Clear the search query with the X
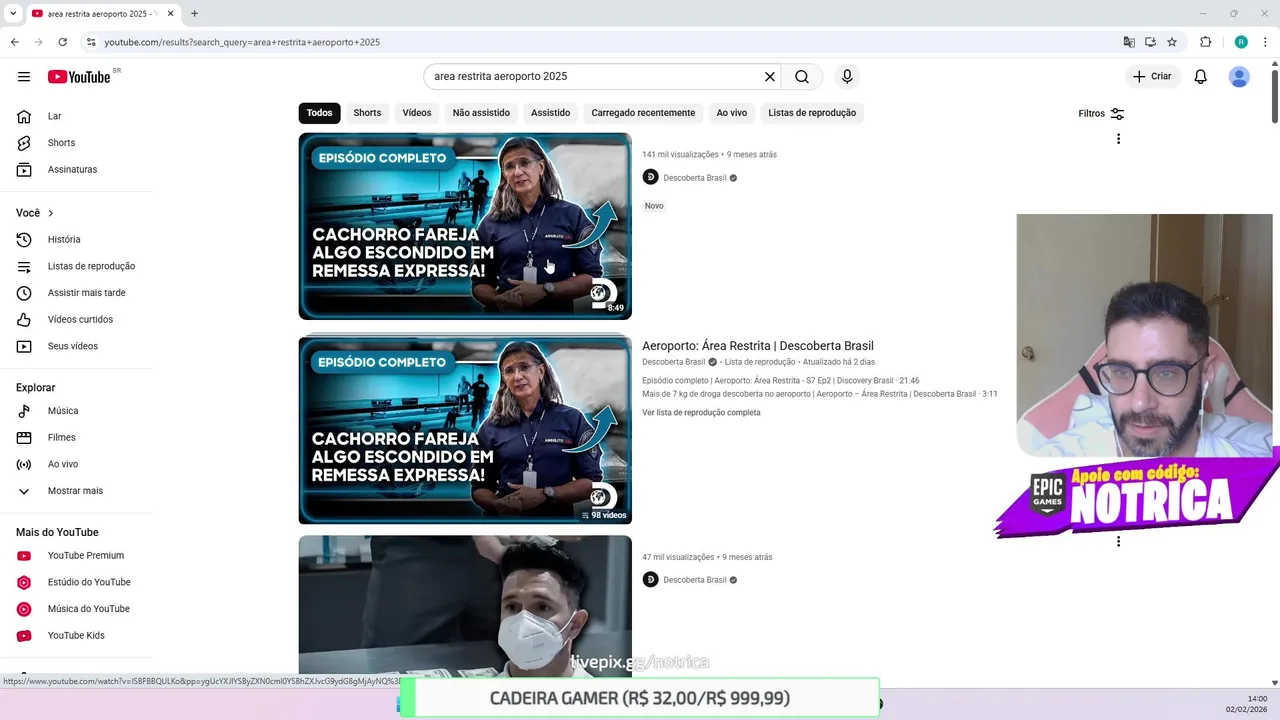The height and width of the screenshot is (720, 1280). pyautogui.click(x=770, y=77)
